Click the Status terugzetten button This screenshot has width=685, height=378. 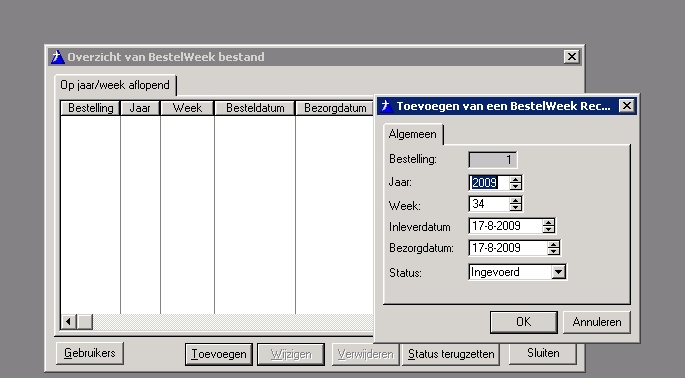coord(451,354)
